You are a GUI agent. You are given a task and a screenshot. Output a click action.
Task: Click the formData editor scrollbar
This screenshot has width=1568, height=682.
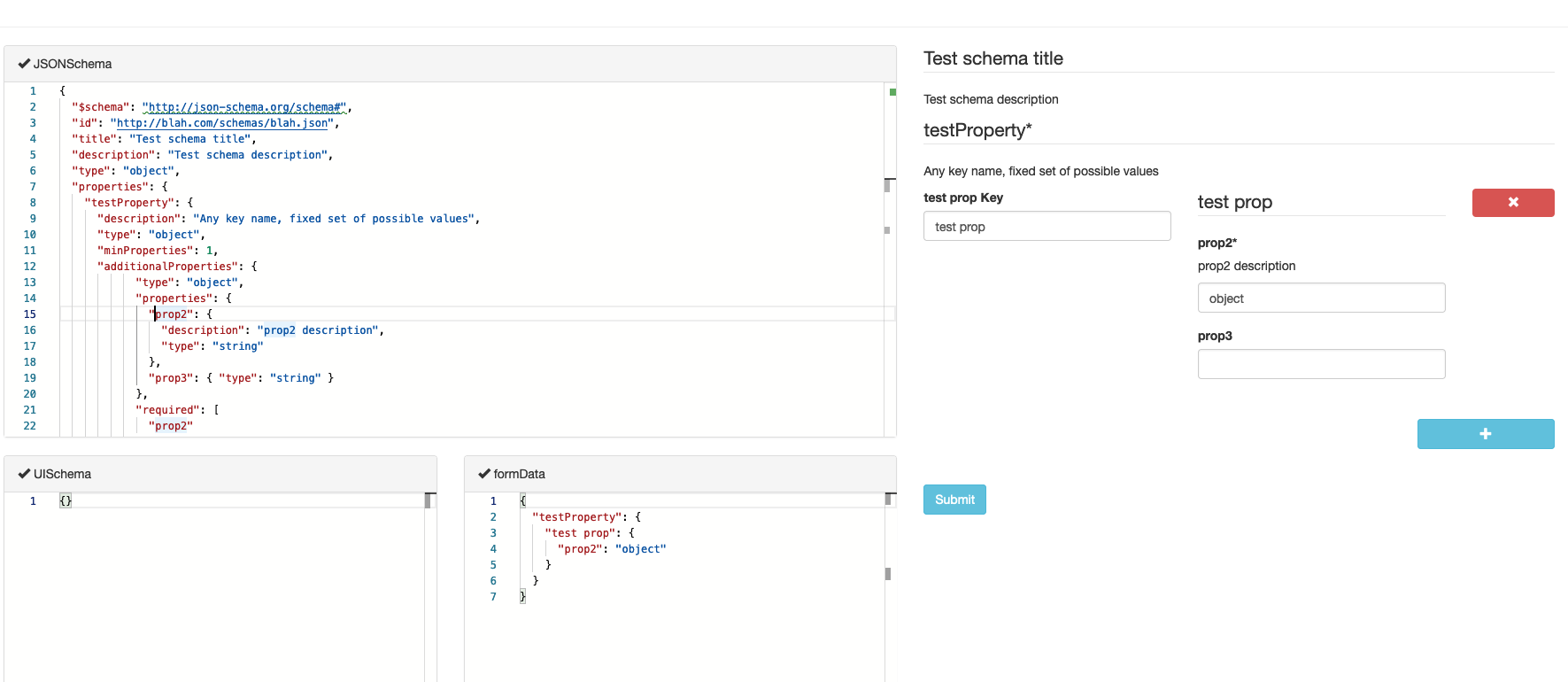tap(889, 574)
